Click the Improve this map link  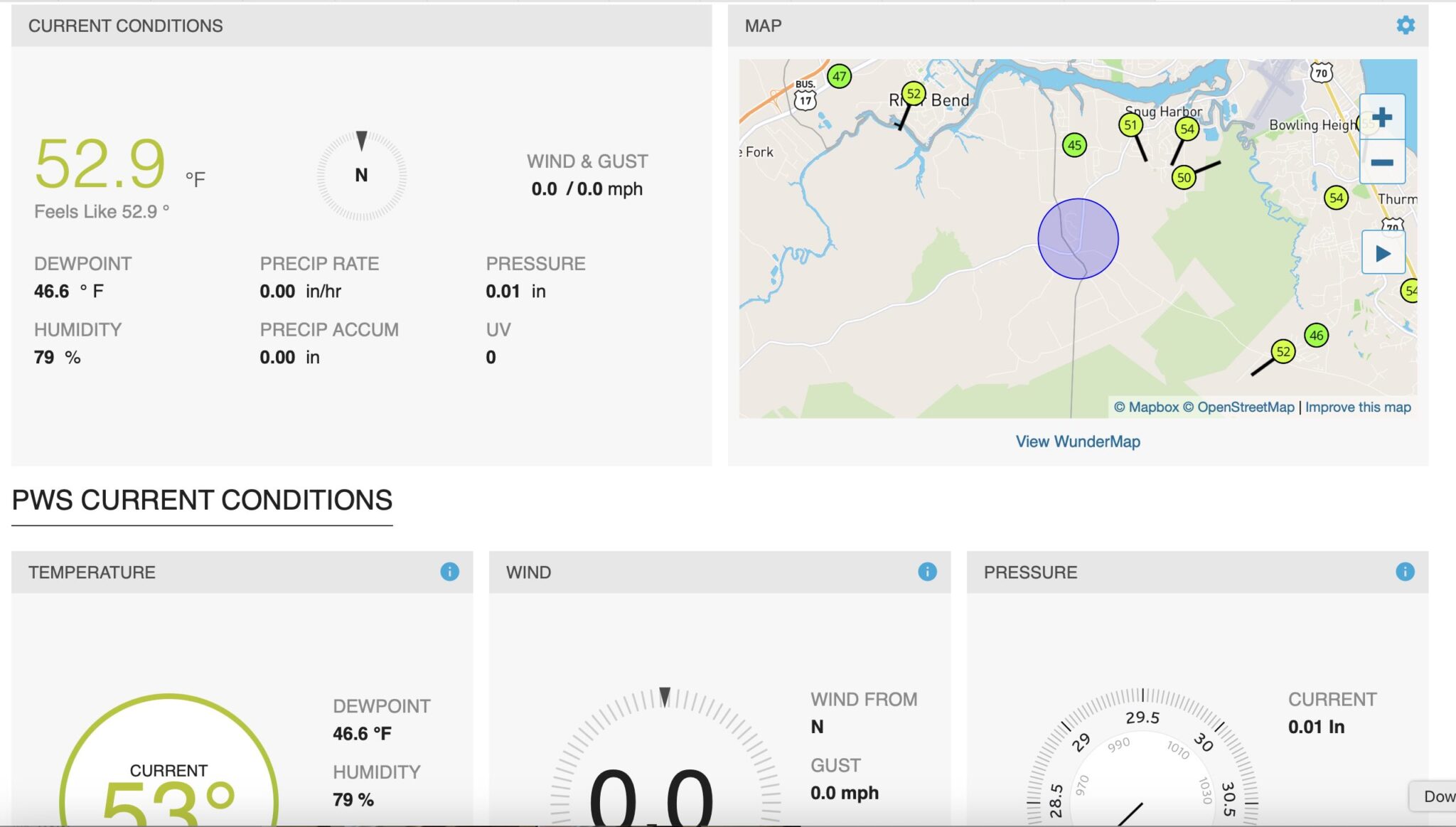tap(1358, 407)
